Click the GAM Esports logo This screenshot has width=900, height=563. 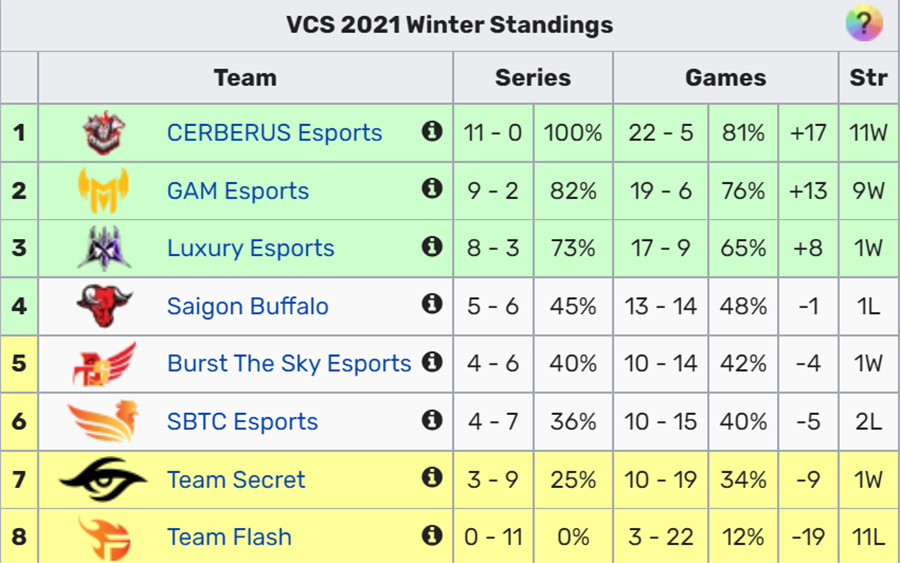(x=104, y=191)
